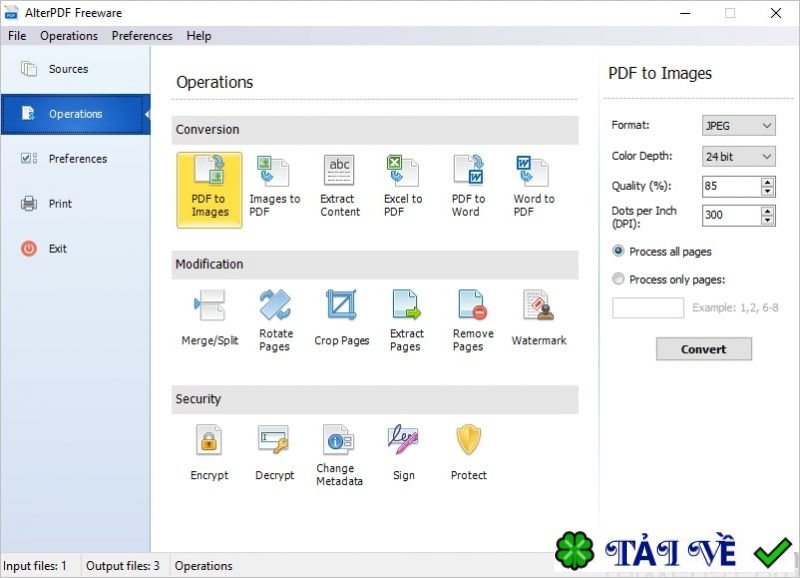Select the Encrypt operation
Viewport: 800px width, 578px height.
coord(209,453)
